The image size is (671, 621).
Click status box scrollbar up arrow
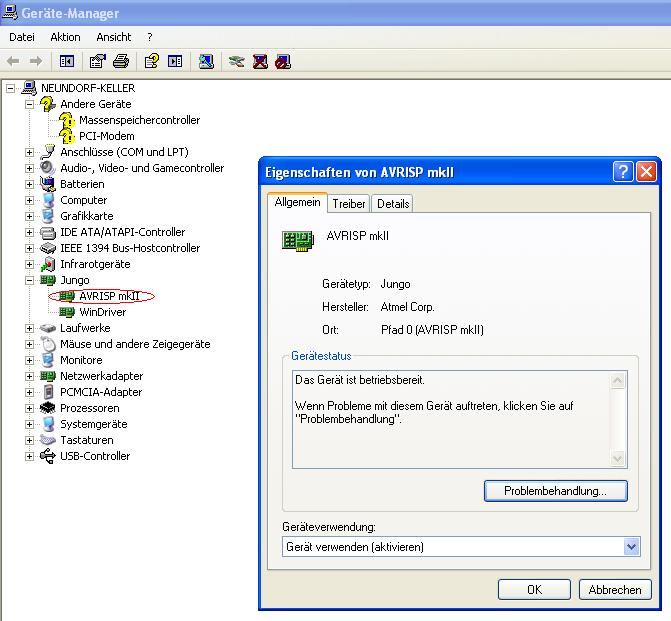pos(618,381)
